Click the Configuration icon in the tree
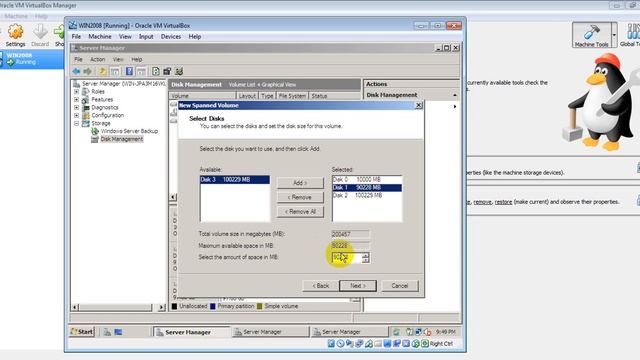The width and height of the screenshot is (640, 360). [x=86, y=116]
